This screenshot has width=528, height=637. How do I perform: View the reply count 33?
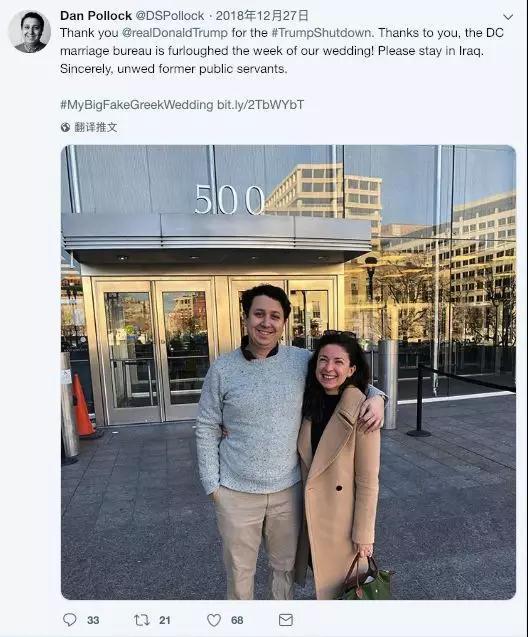point(93,620)
